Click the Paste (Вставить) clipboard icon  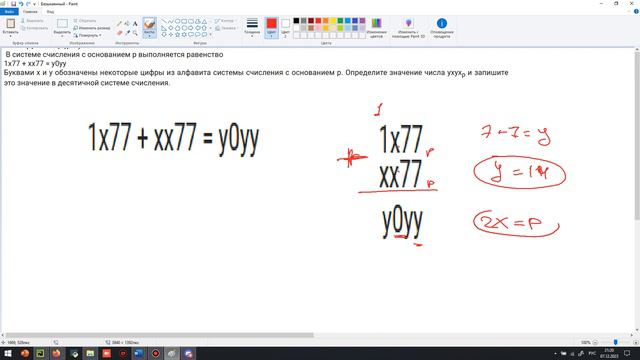tap(10, 23)
